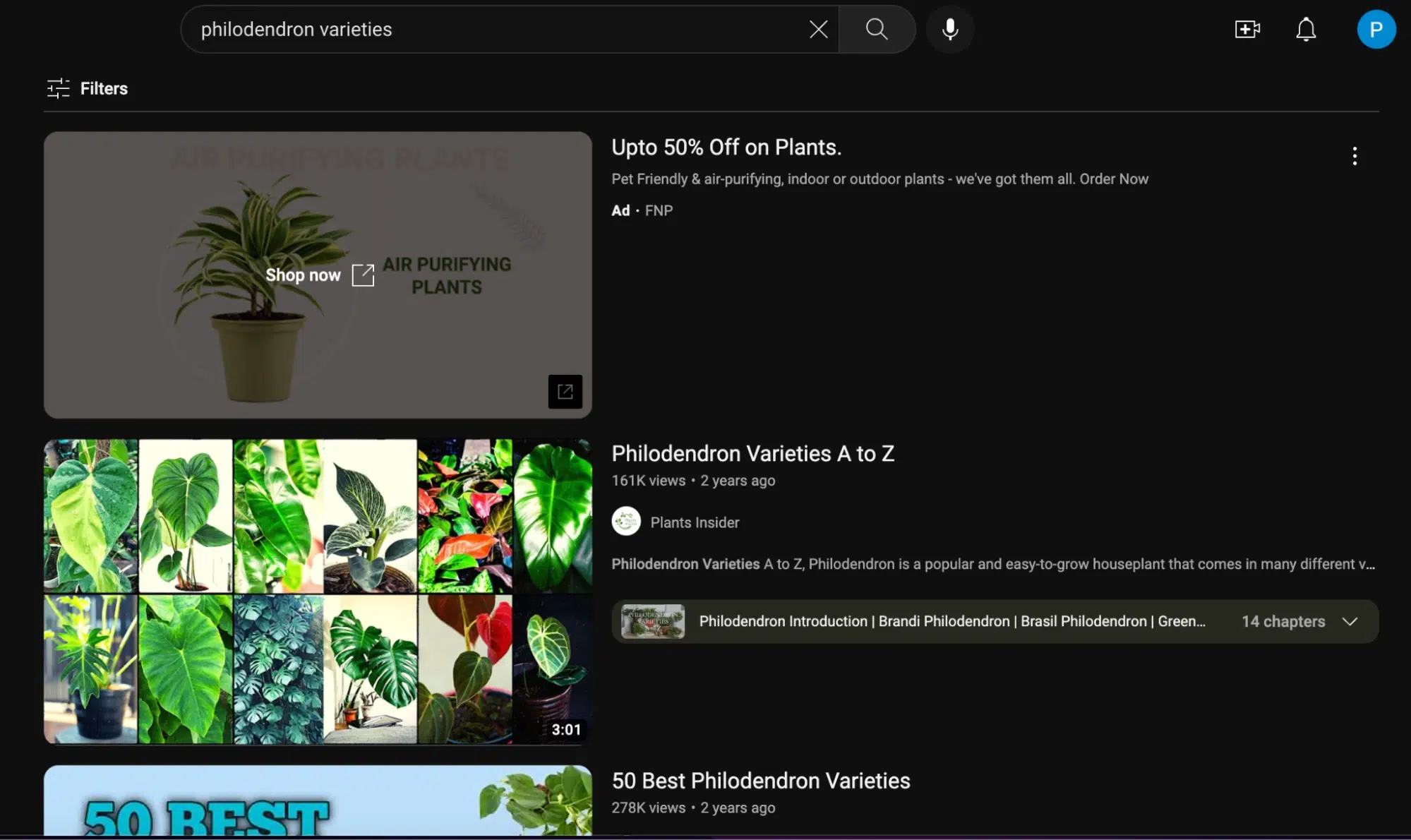This screenshot has height=840, width=1411.
Task: Open the P account avatar menu
Action: point(1376,29)
